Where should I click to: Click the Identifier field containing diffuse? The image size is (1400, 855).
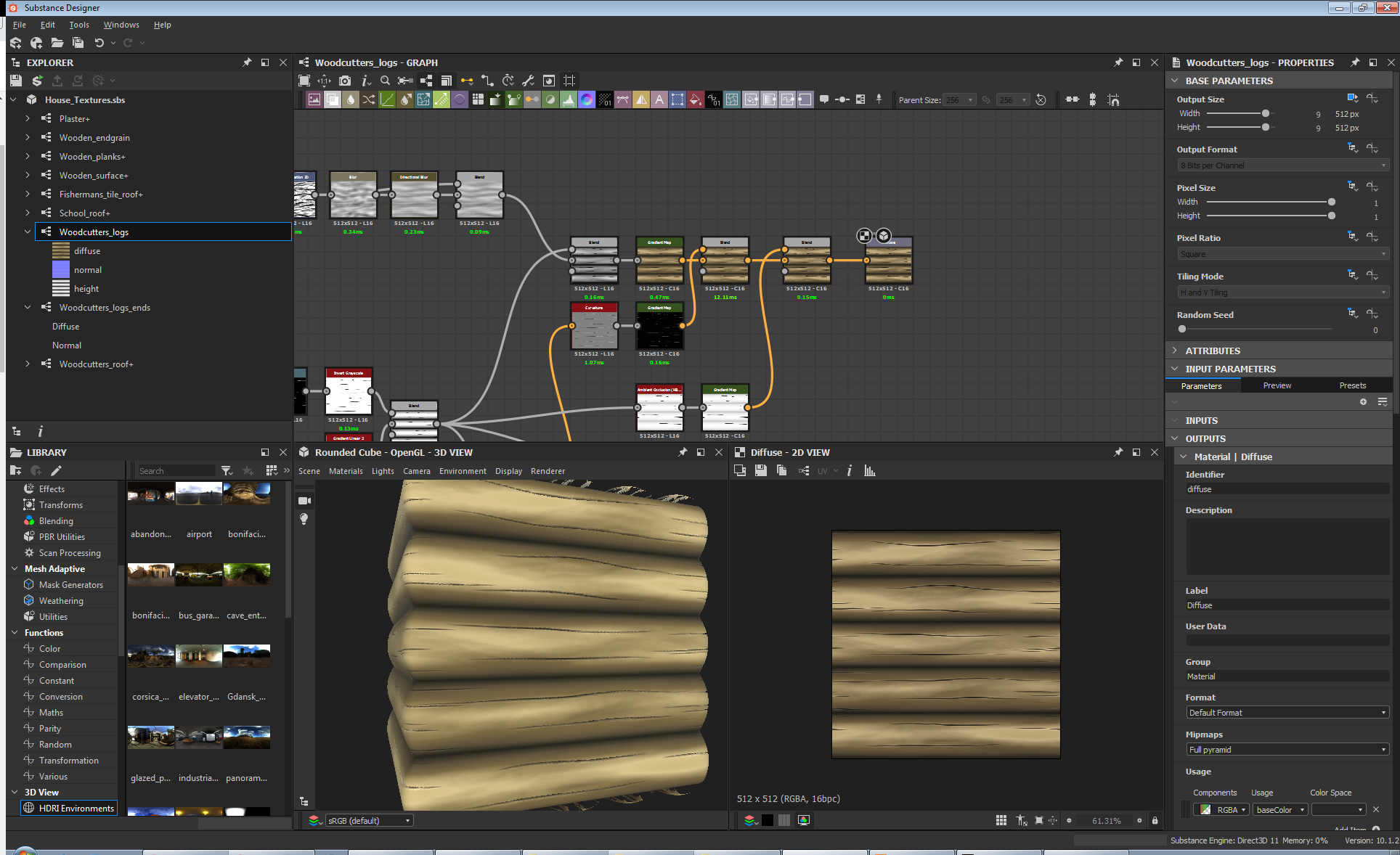1287,489
